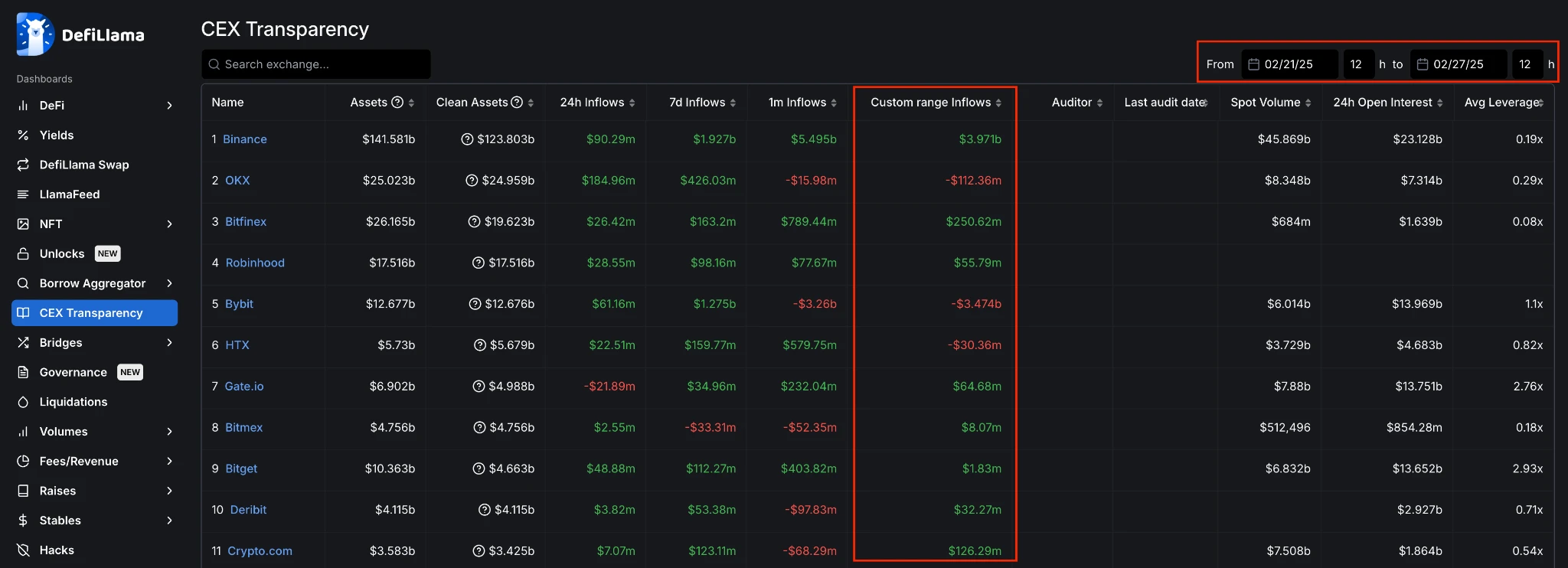Open Hacks from the sidebar
The image size is (1568, 568).
point(57,550)
